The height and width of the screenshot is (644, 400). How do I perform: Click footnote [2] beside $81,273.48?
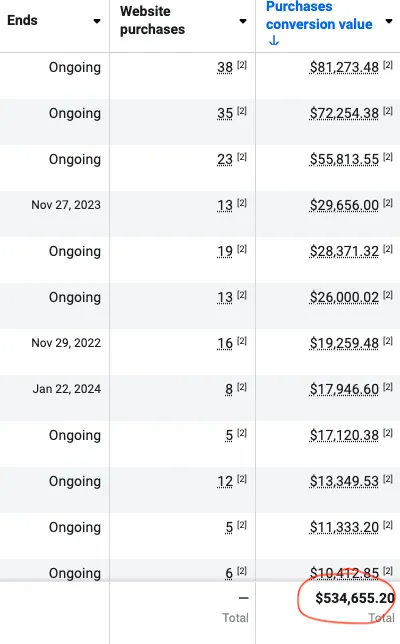[388, 64]
